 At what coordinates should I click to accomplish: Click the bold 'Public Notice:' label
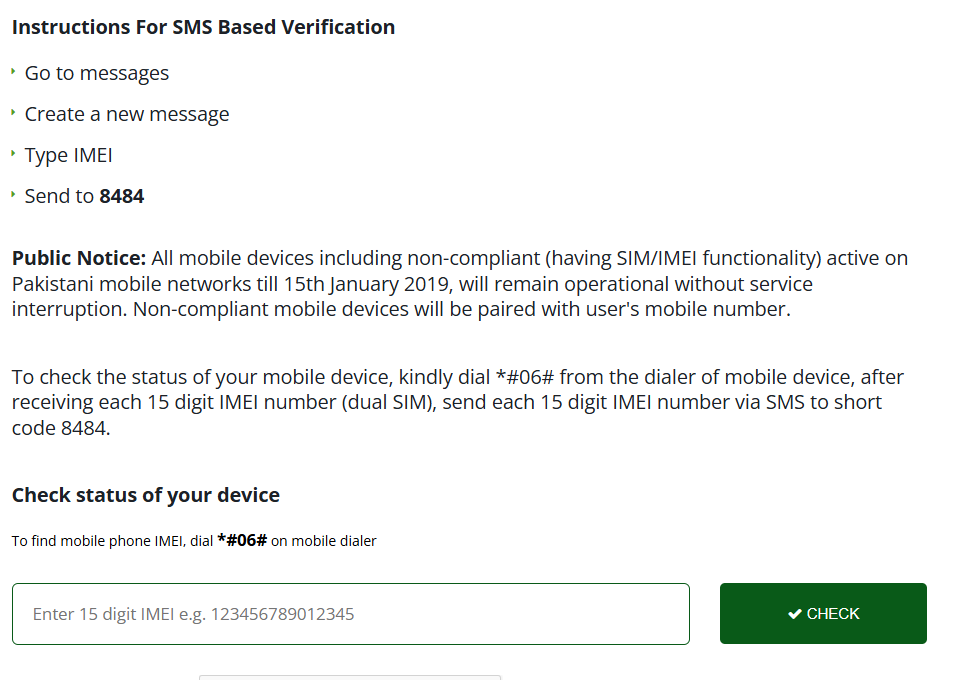pos(79,258)
